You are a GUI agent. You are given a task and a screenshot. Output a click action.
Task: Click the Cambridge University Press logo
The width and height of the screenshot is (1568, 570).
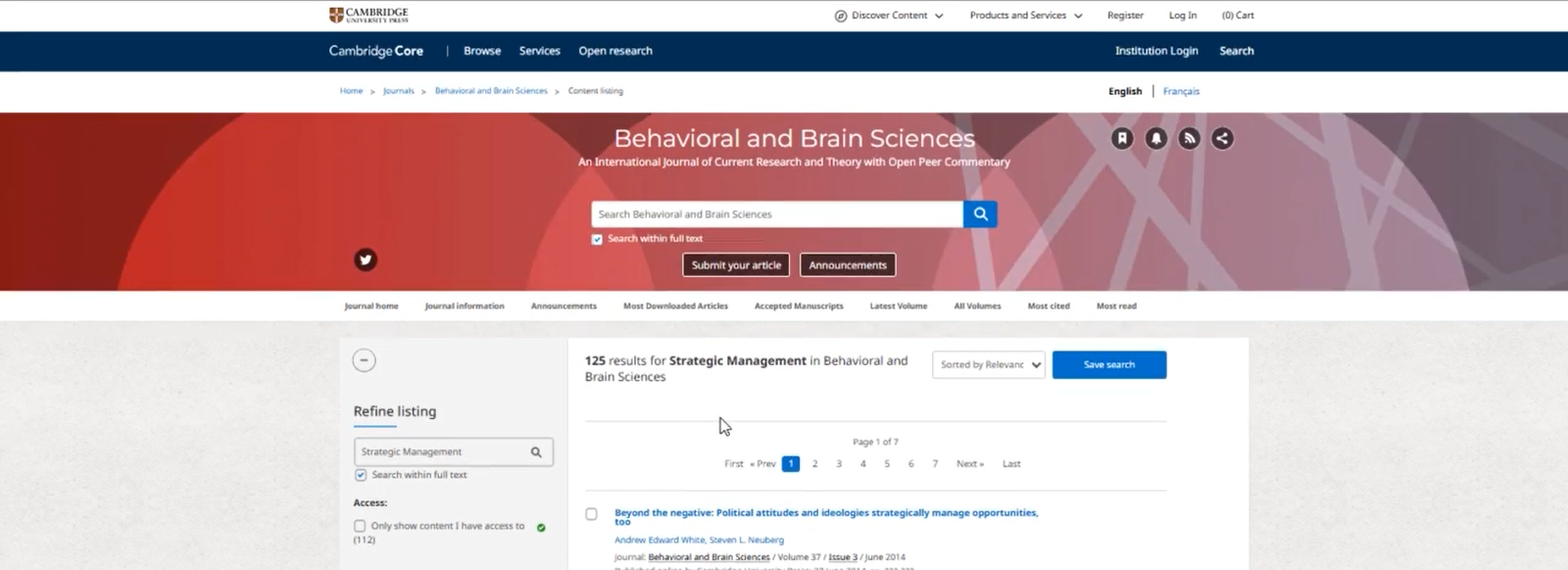(369, 15)
